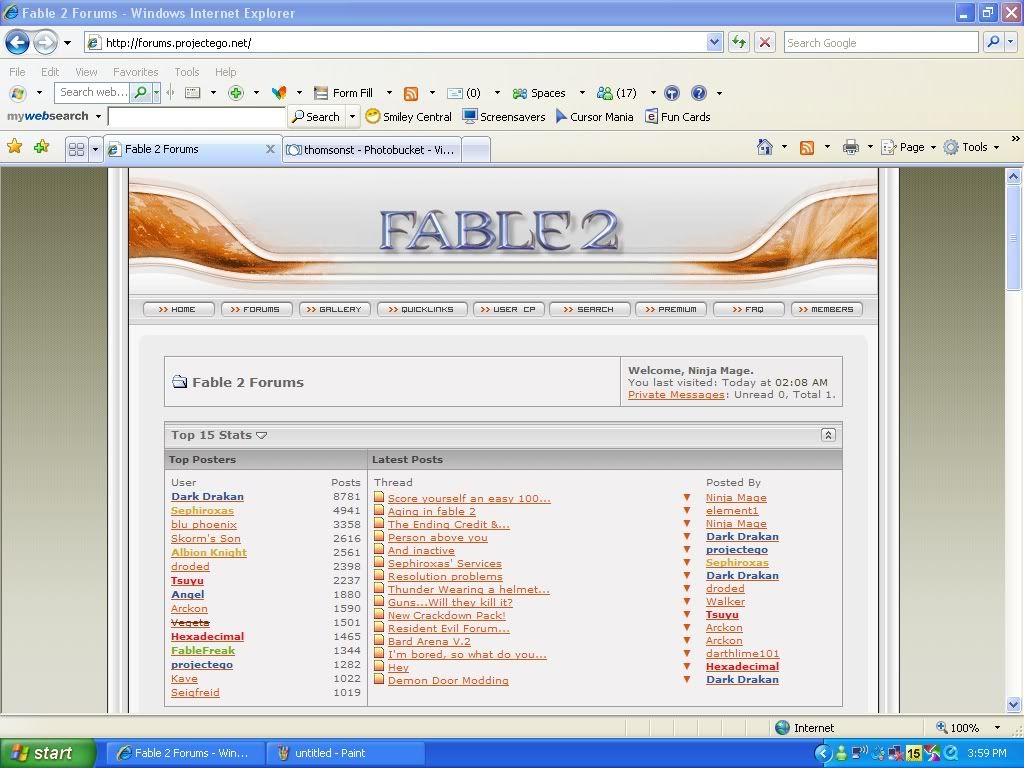Click the Favorites Center star icon

point(14,147)
